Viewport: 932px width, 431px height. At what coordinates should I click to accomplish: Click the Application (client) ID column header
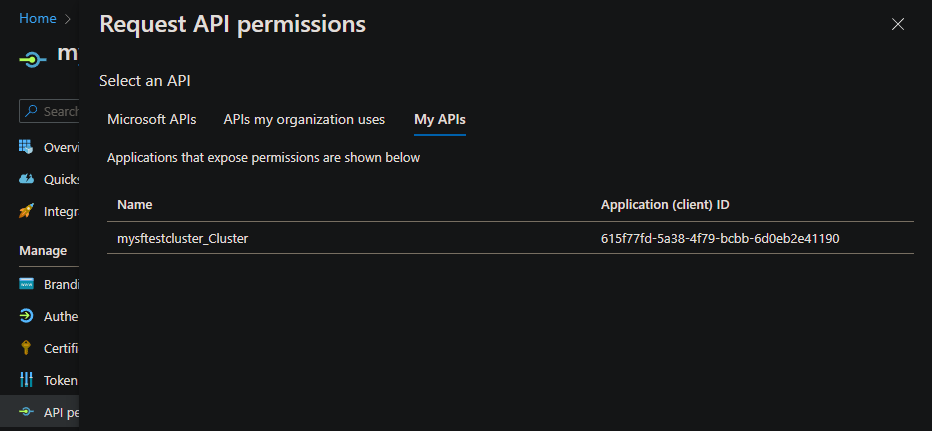point(665,205)
